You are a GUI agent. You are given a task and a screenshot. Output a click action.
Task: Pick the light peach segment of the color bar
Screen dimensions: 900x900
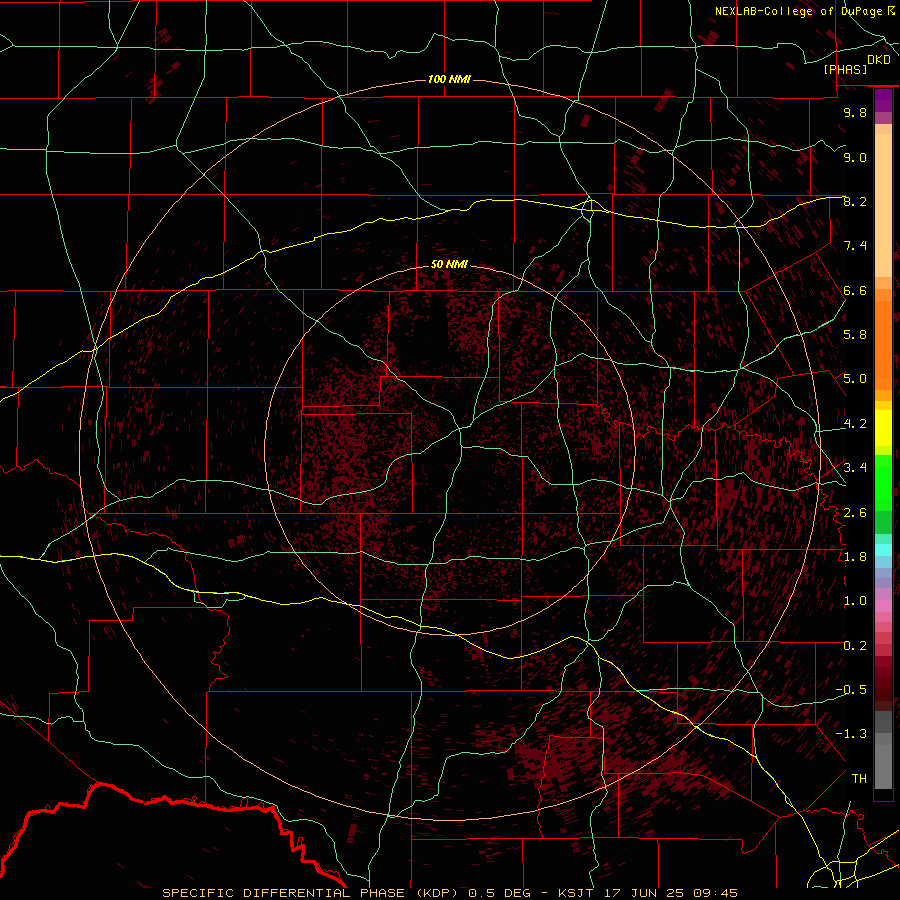click(x=883, y=204)
